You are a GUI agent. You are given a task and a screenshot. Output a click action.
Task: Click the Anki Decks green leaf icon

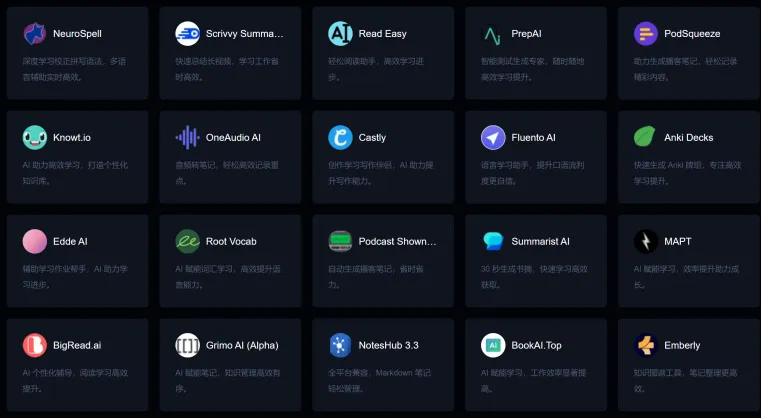click(x=646, y=137)
